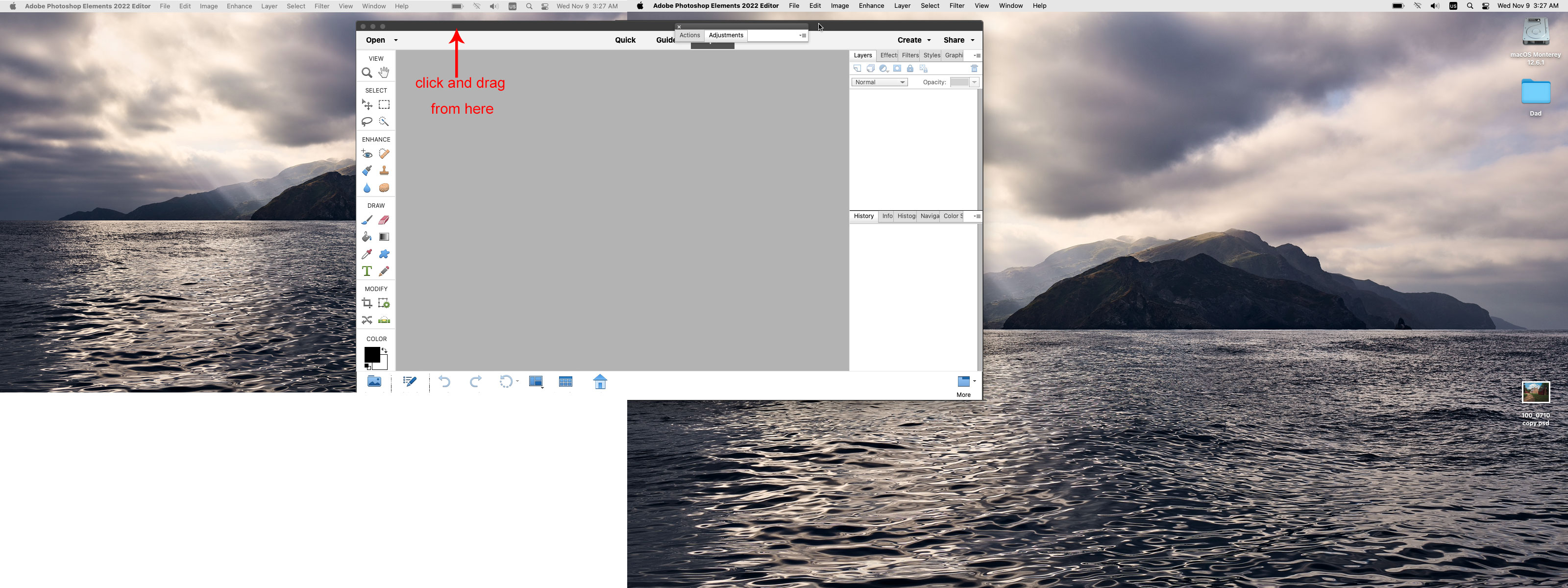This screenshot has width=1568, height=588.
Task: Select the Hand tool
Action: point(384,72)
